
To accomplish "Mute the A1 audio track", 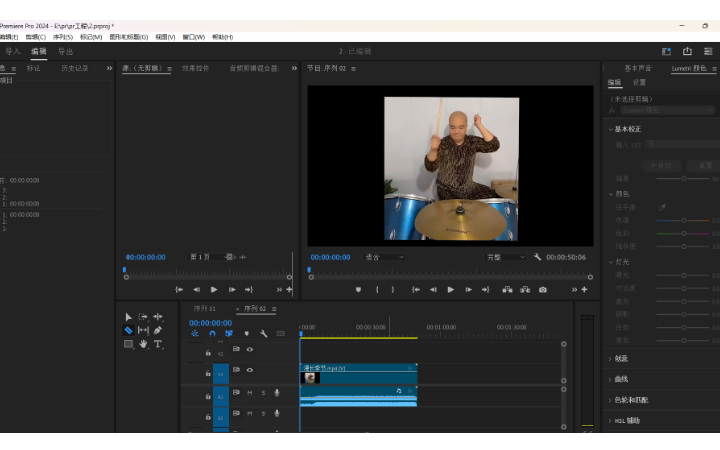I will pyautogui.click(x=250, y=393).
